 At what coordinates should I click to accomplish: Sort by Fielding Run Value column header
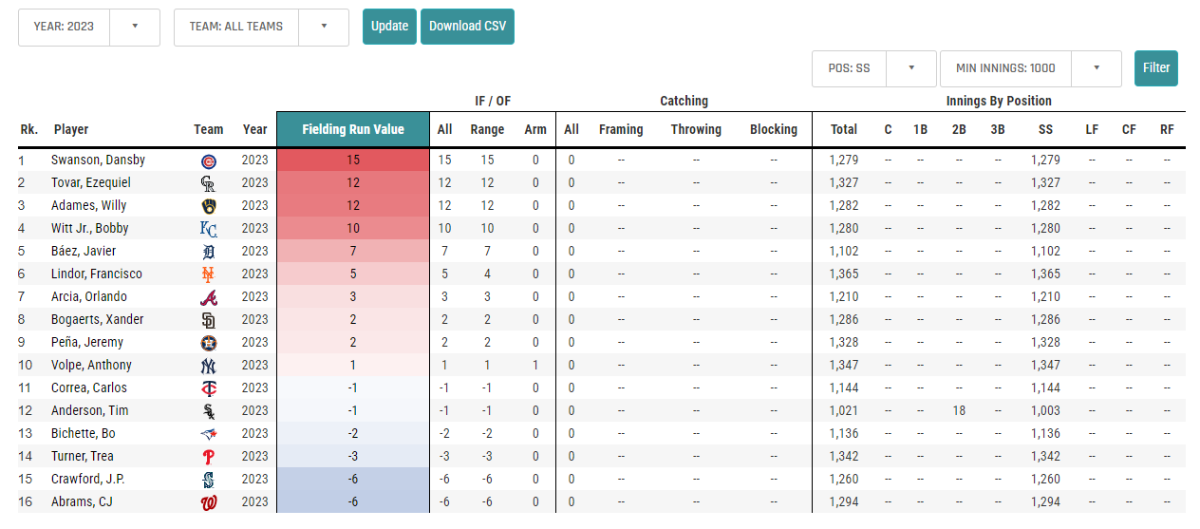pos(353,129)
